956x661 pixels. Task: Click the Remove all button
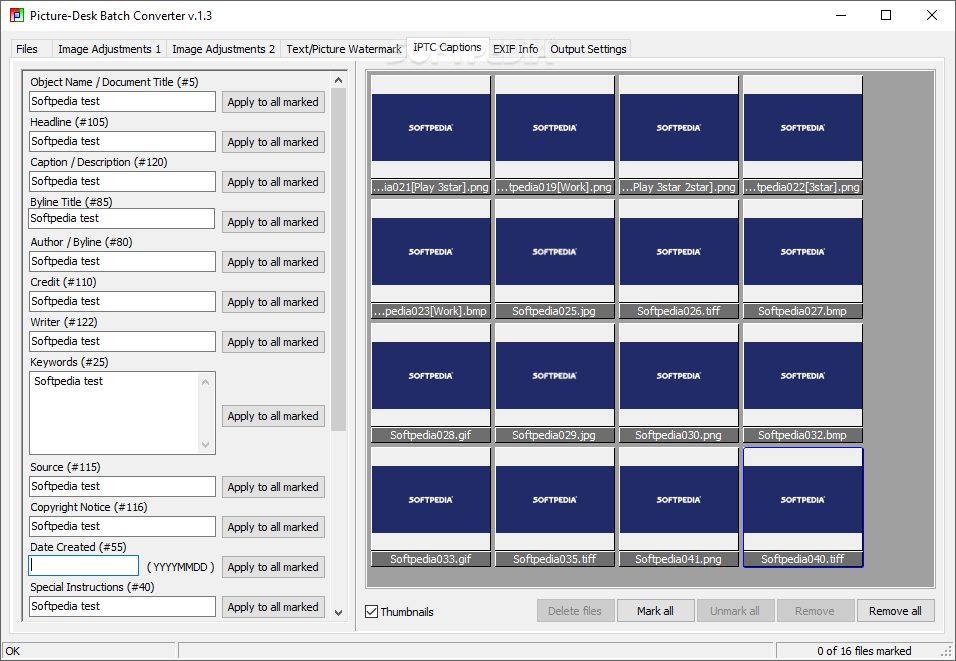pos(895,611)
